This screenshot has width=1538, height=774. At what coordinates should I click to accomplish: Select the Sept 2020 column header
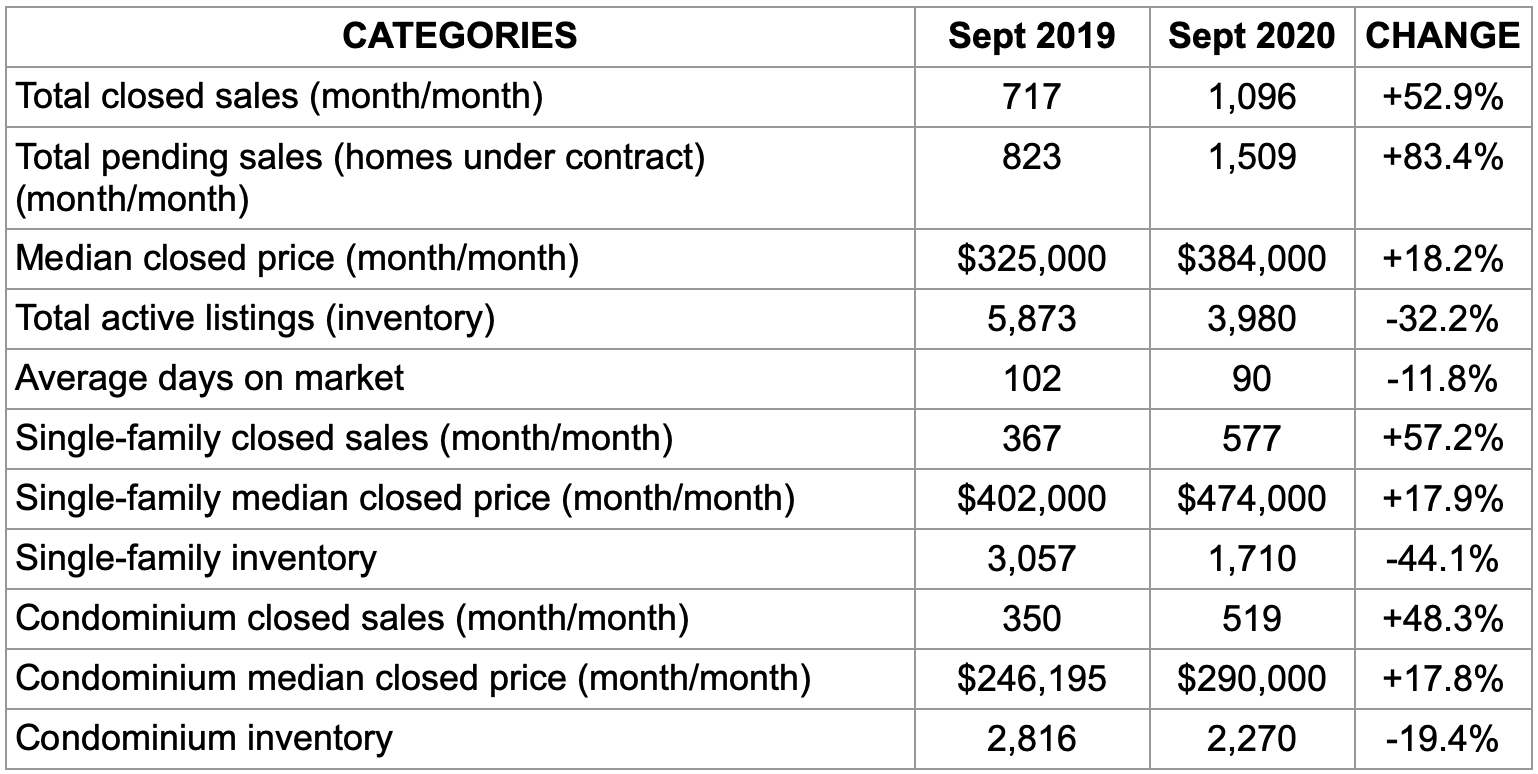pos(1251,37)
